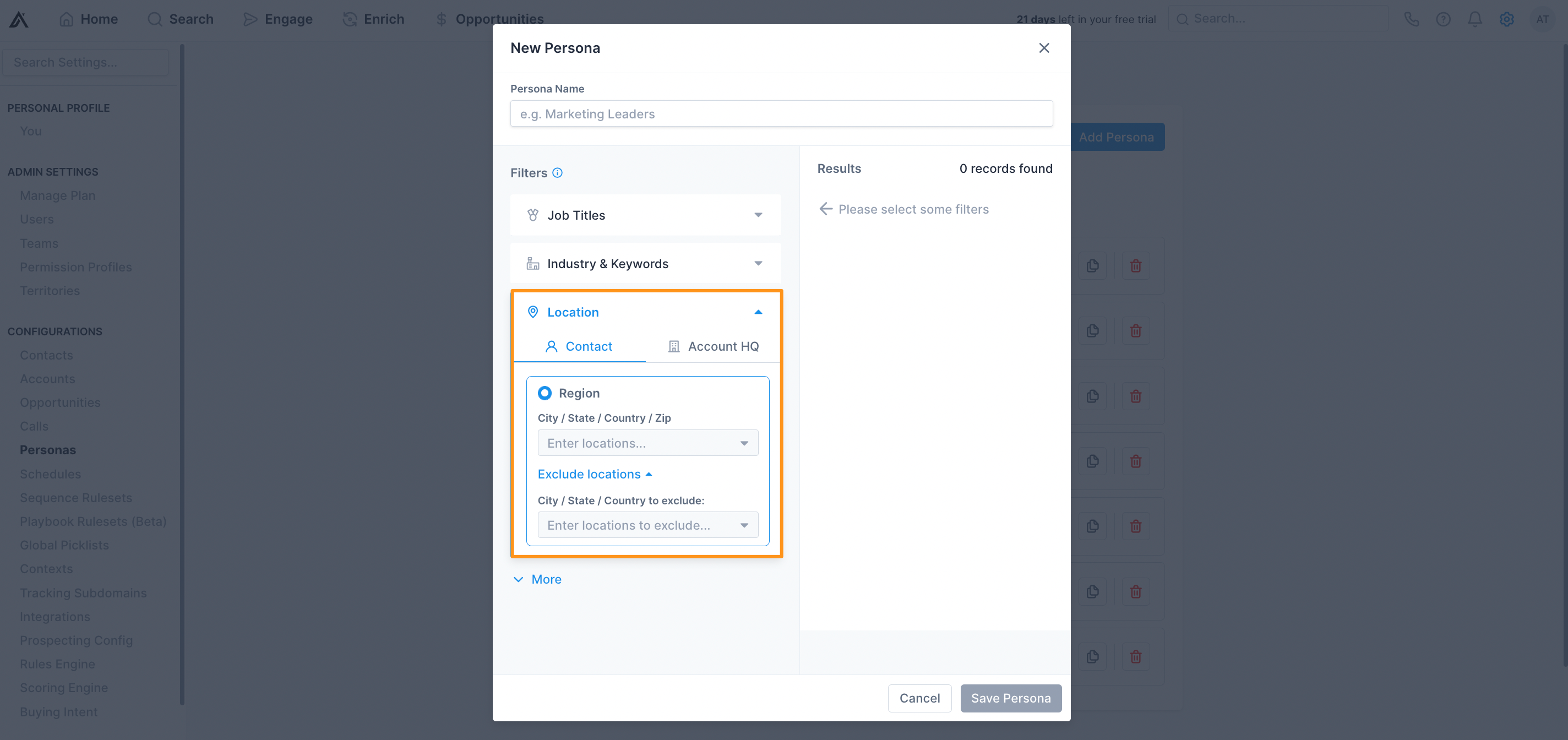
Task: Open the help question mark icon
Action: pyautogui.click(x=1443, y=19)
